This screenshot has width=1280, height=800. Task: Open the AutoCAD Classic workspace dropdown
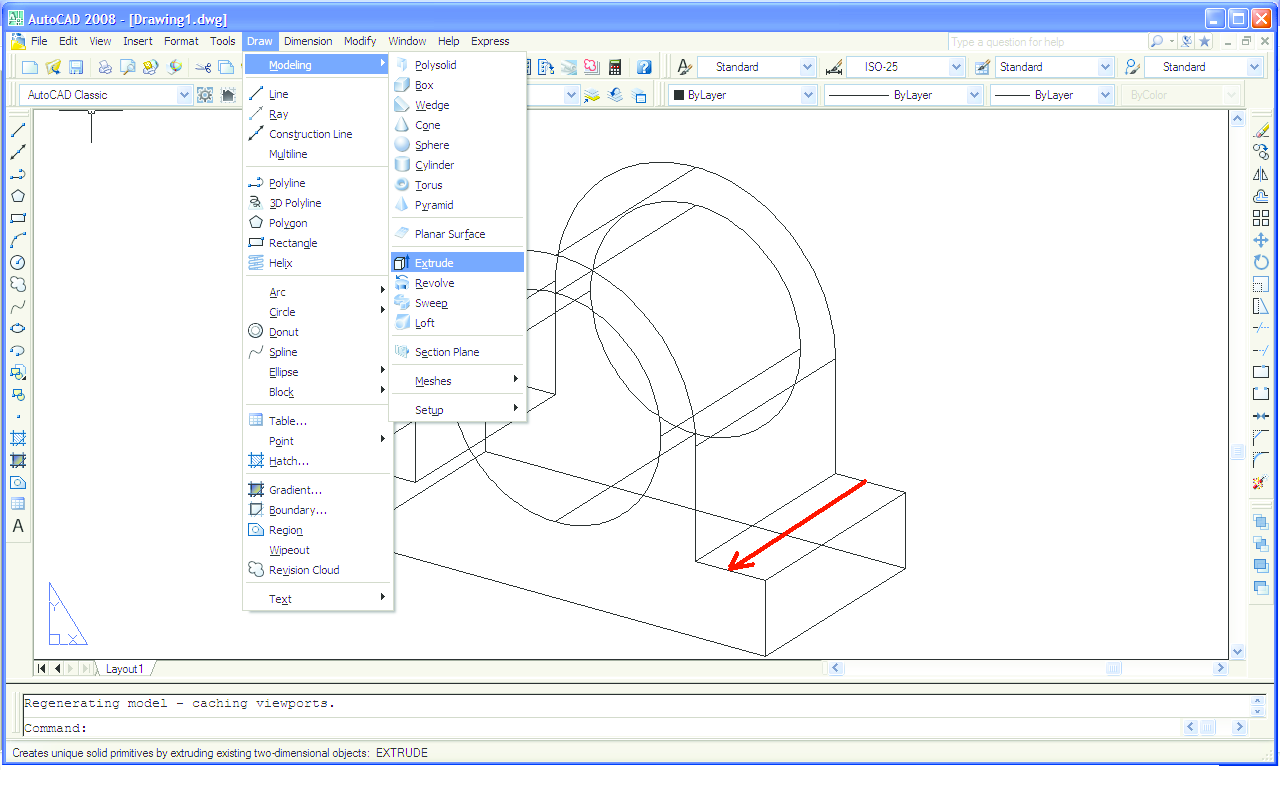click(184, 95)
